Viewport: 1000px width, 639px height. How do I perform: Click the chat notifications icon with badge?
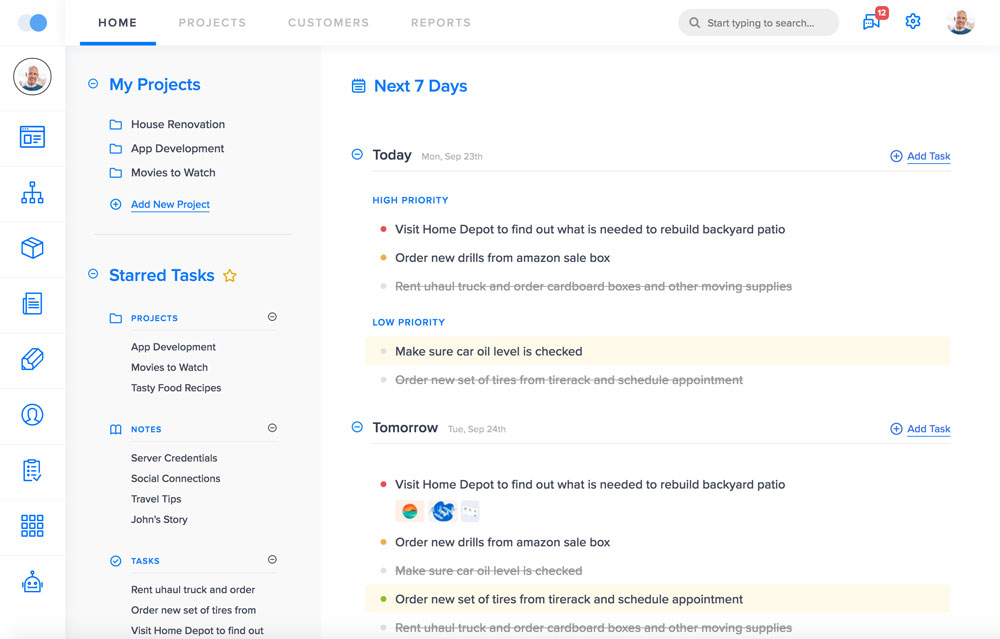coord(872,22)
